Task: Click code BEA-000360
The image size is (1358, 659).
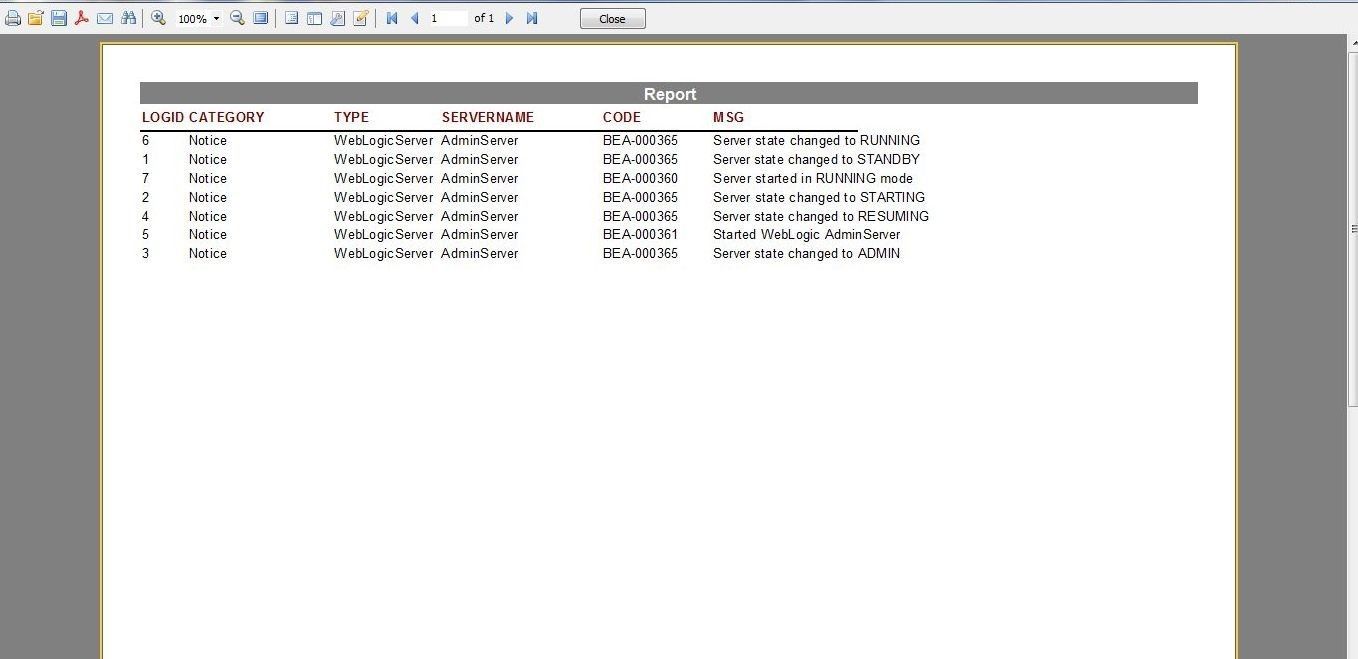Action: (640, 178)
